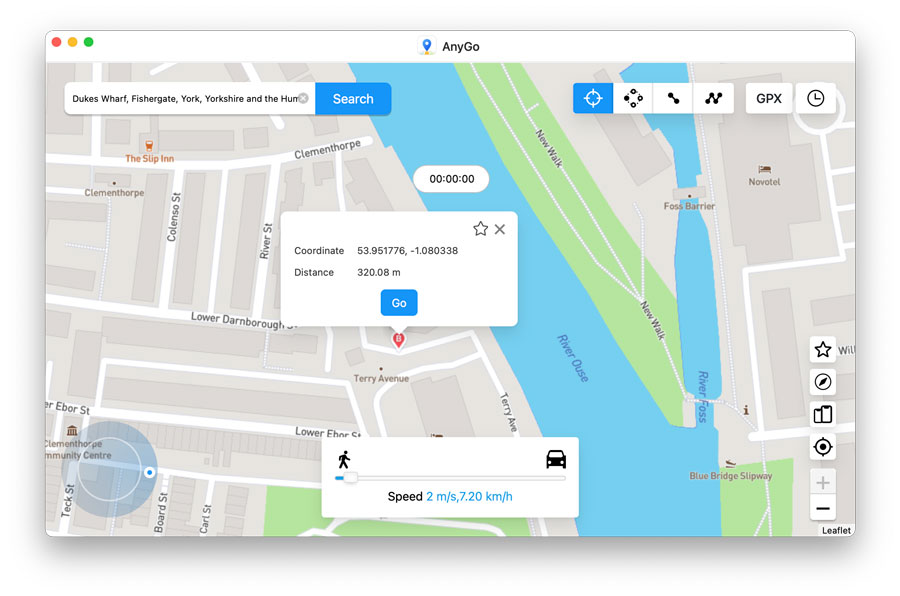
Task: Click the speed slider handle
Action: point(349,478)
